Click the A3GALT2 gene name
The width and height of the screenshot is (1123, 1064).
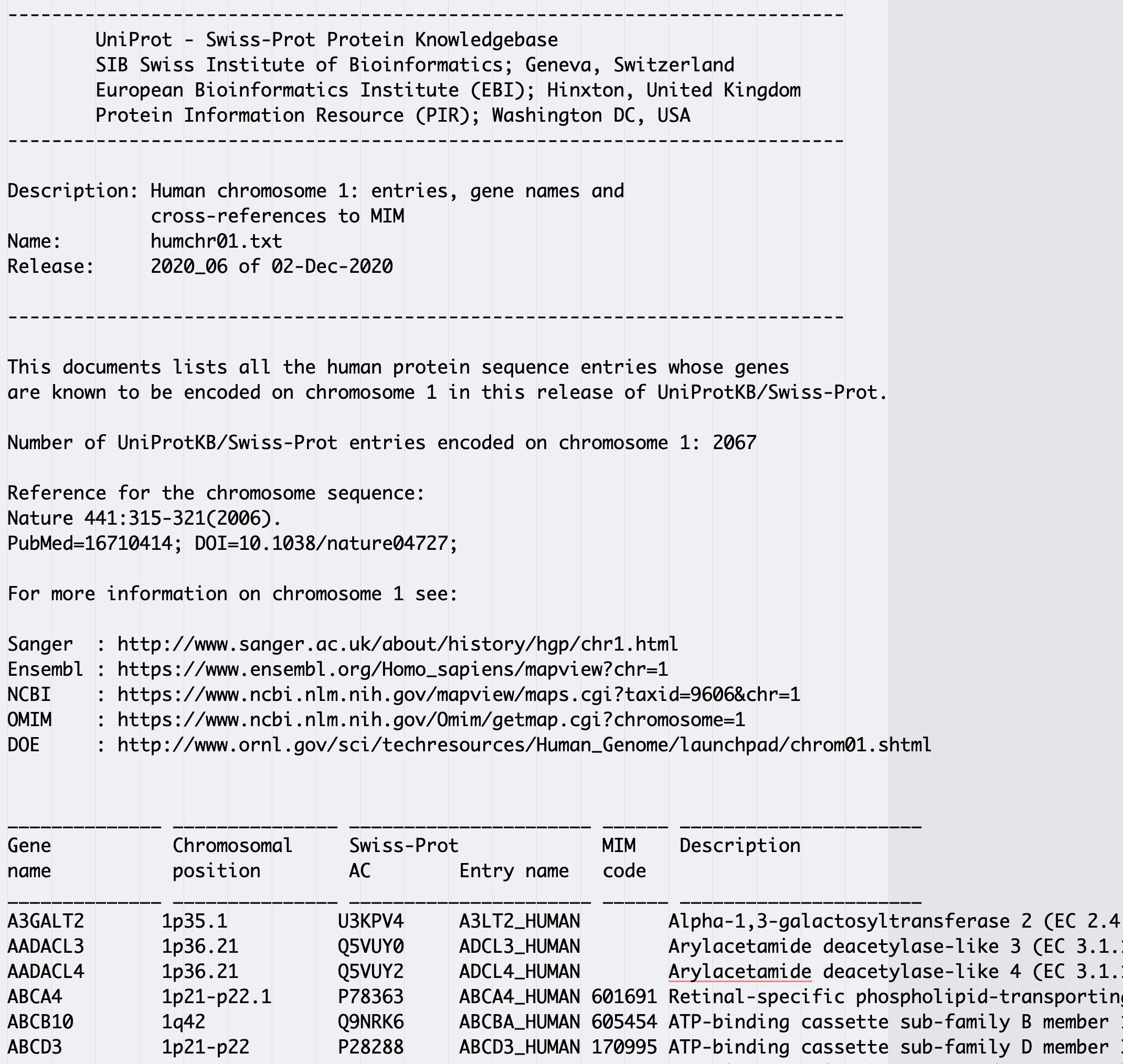[x=45, y=921]
